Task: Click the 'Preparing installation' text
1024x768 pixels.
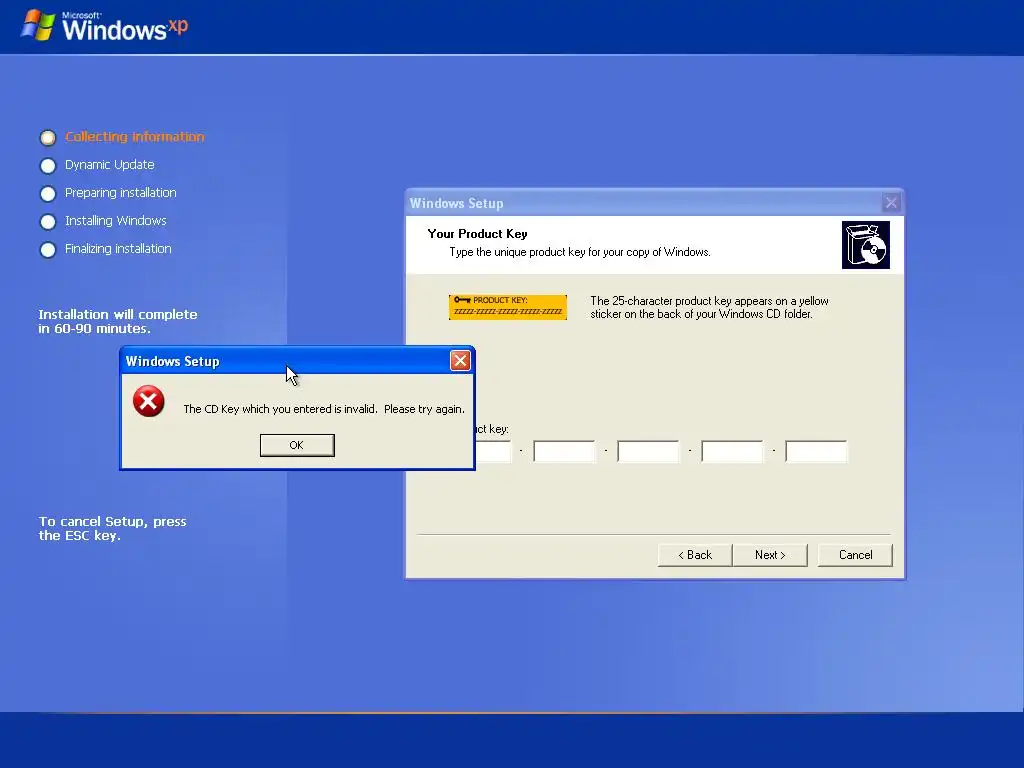Action: coord(121,193)
